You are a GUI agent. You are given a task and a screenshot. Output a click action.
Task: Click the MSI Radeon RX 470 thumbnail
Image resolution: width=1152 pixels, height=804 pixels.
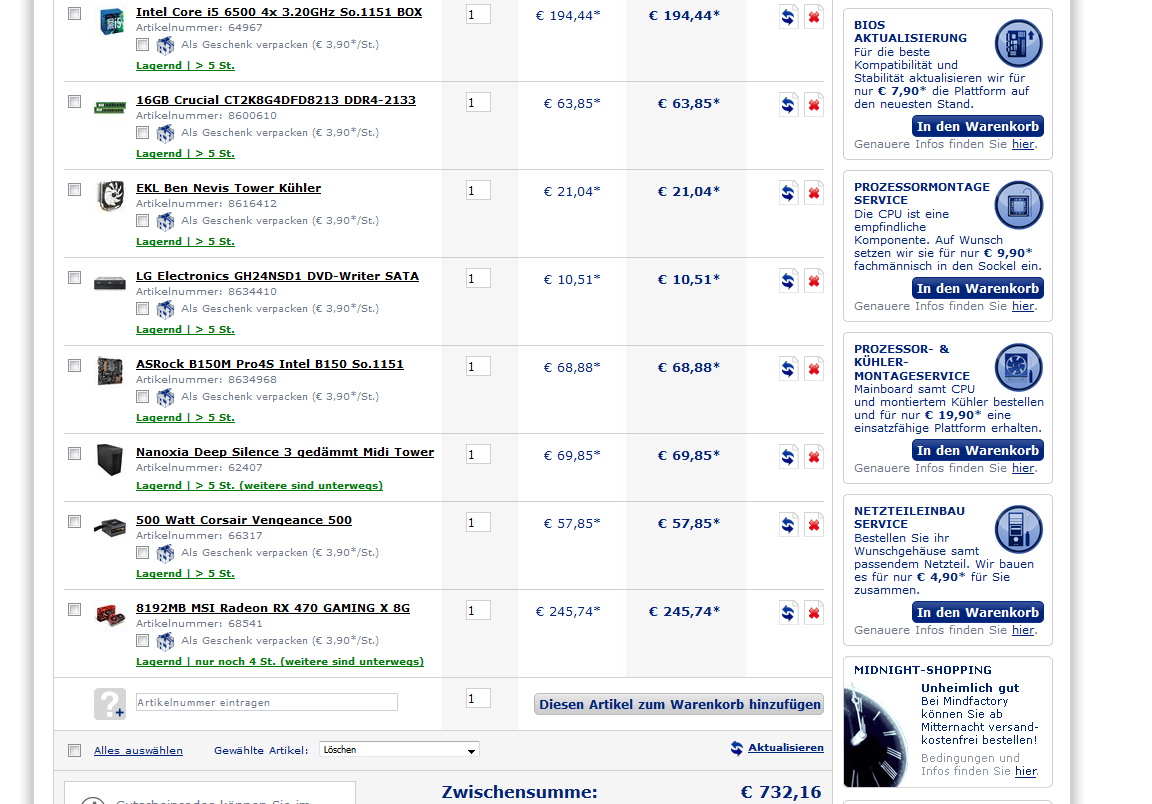(x=110, y=614)
